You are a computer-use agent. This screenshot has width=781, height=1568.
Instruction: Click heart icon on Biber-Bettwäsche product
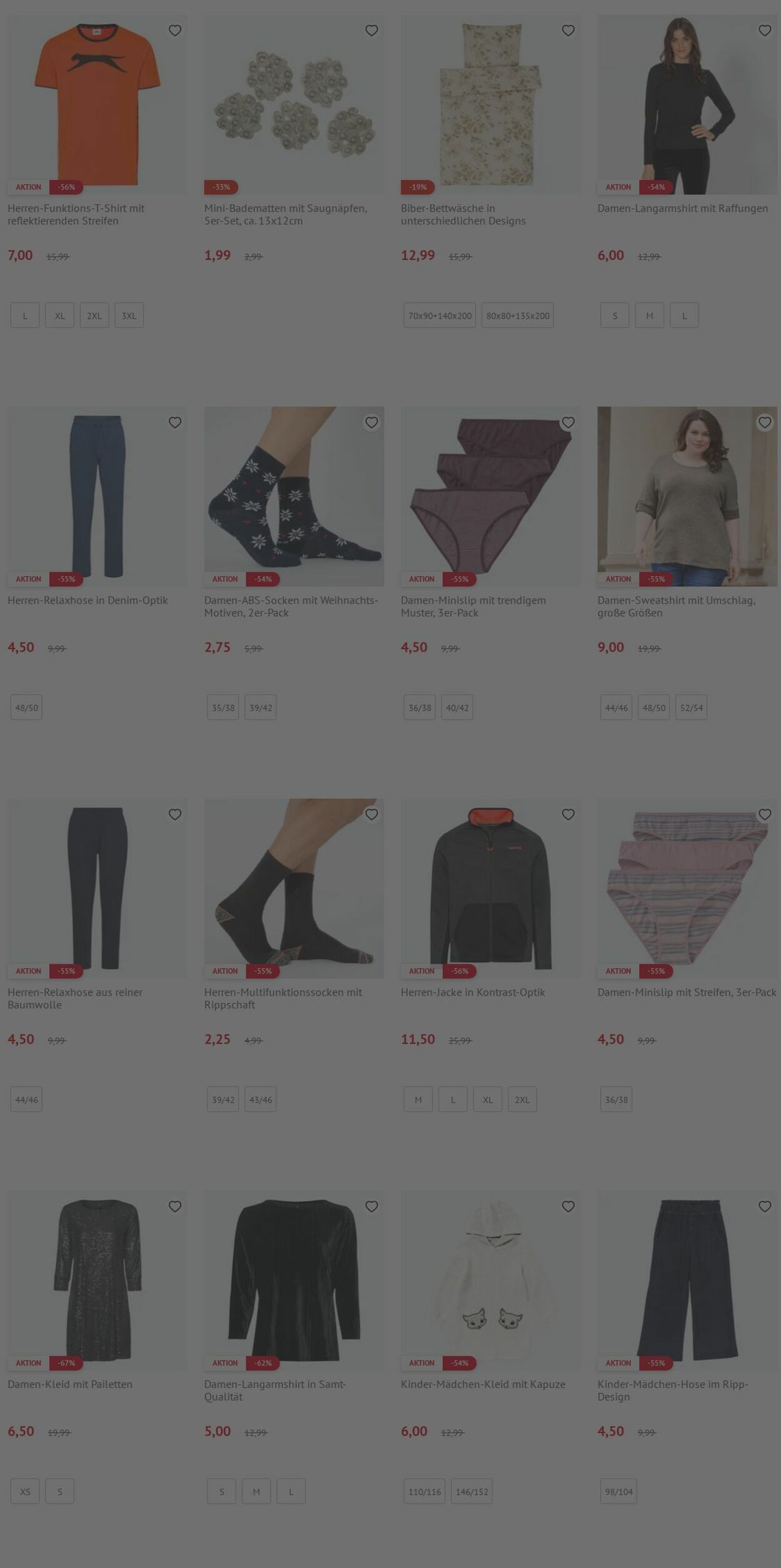[568, 30]
